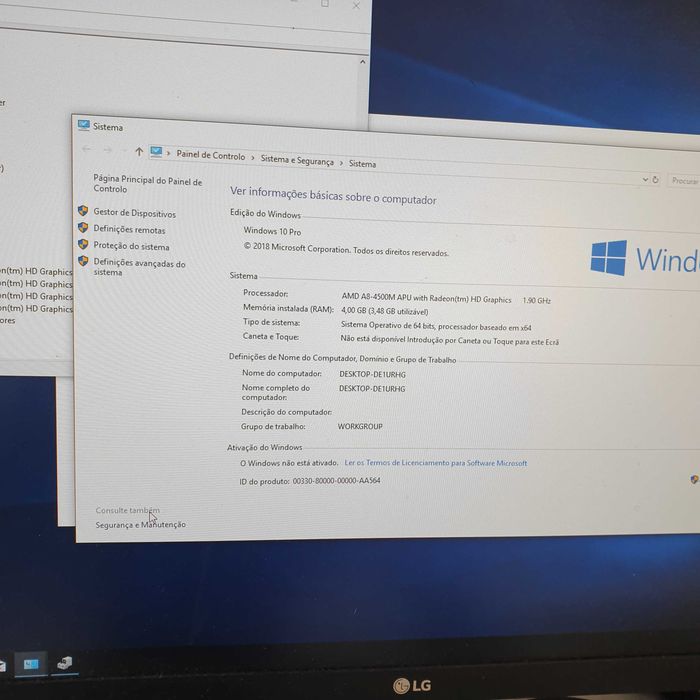Click the shield icon beside Gestor de Dispositivos

pos(83,211)
